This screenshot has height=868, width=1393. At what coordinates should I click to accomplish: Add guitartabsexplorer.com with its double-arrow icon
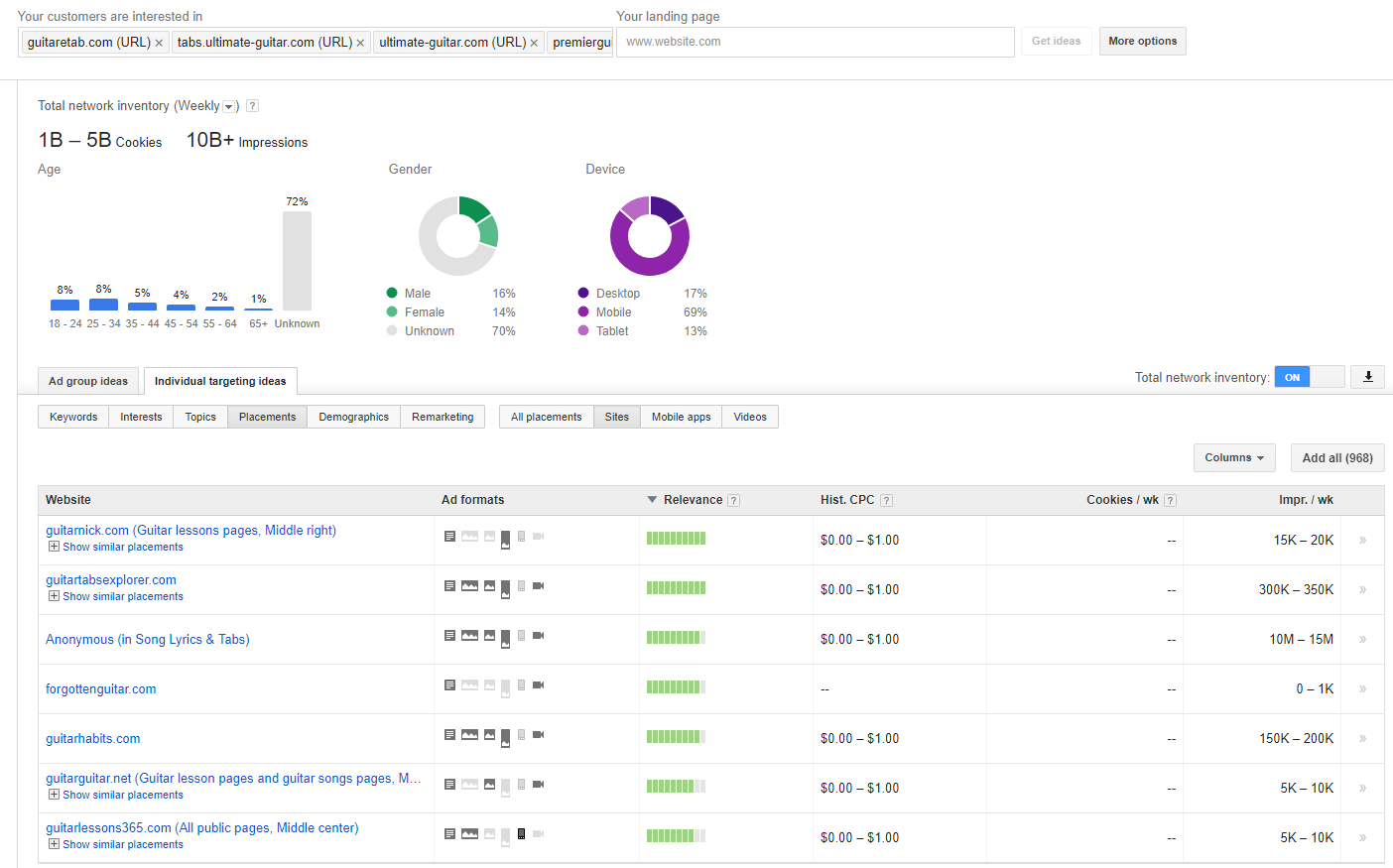1362,589
